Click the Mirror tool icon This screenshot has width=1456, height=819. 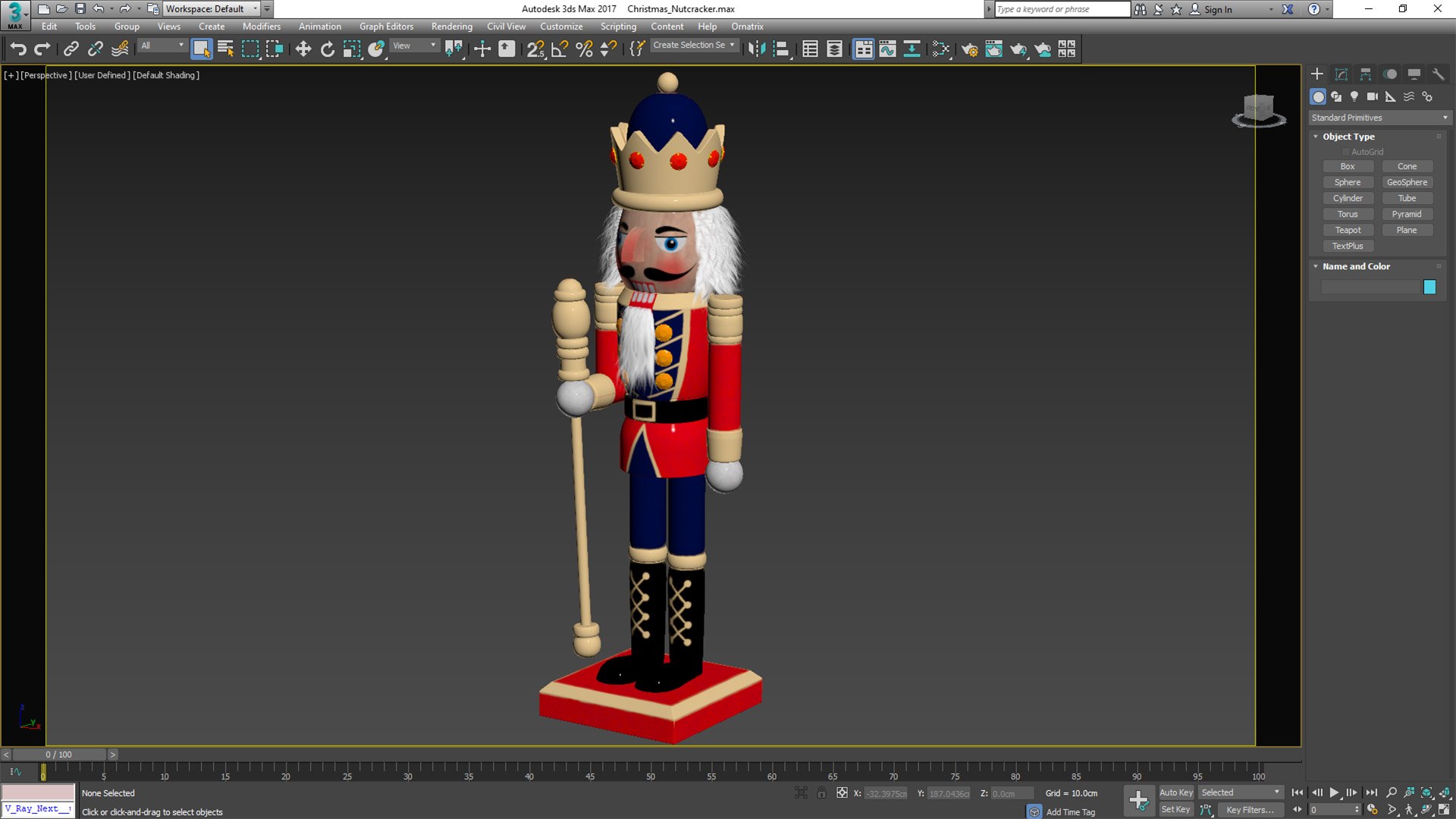click(756, 49)
